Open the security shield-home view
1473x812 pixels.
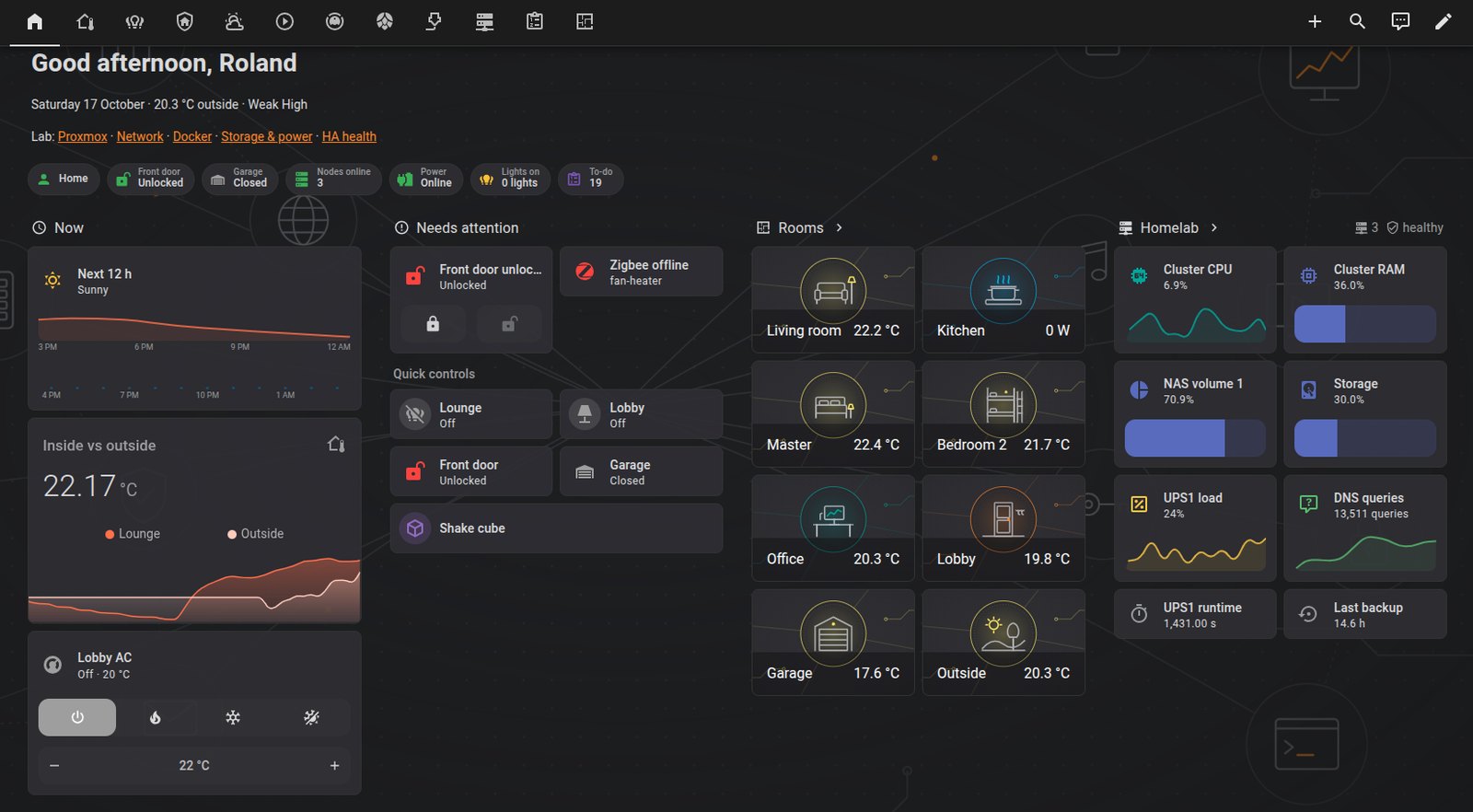click(185, 21)
